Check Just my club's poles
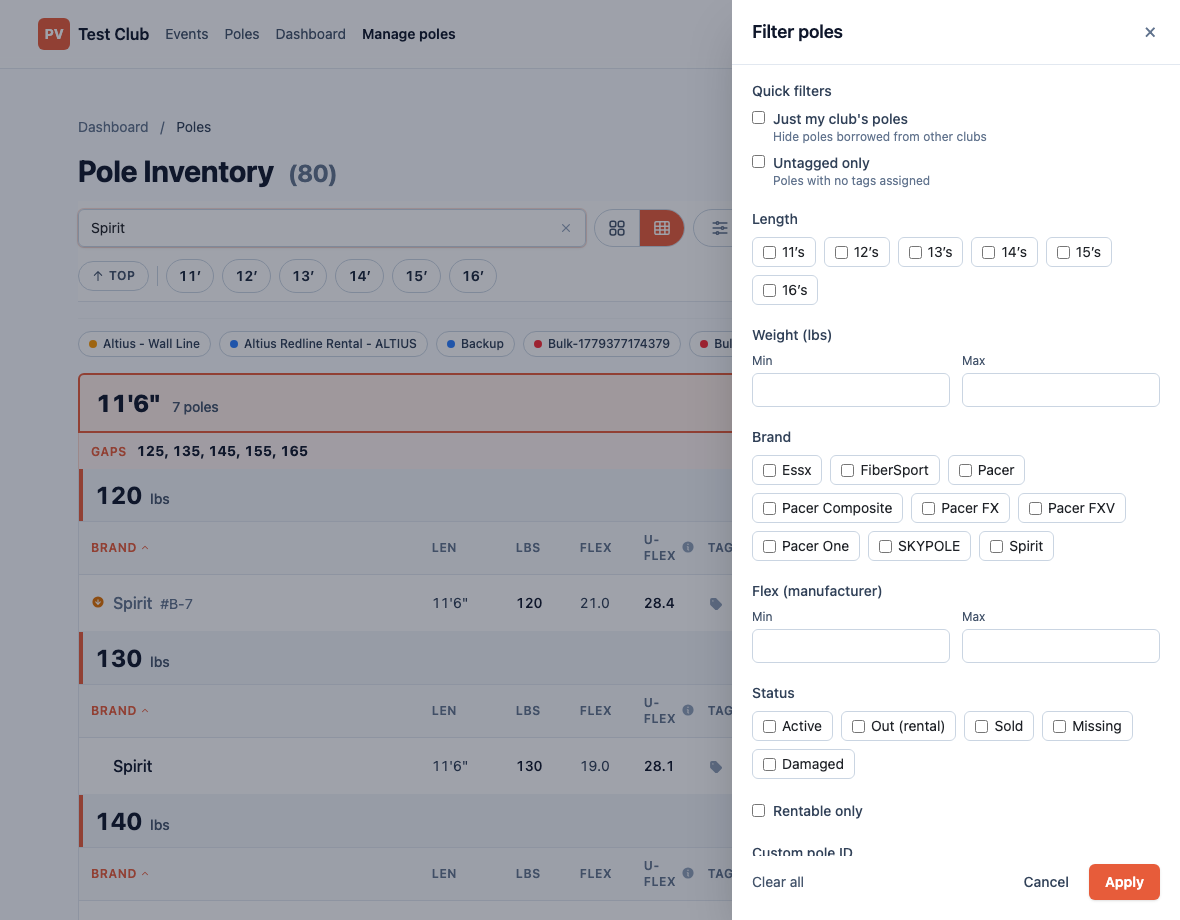The image size is (1180, 920). [x=759, y=118]
